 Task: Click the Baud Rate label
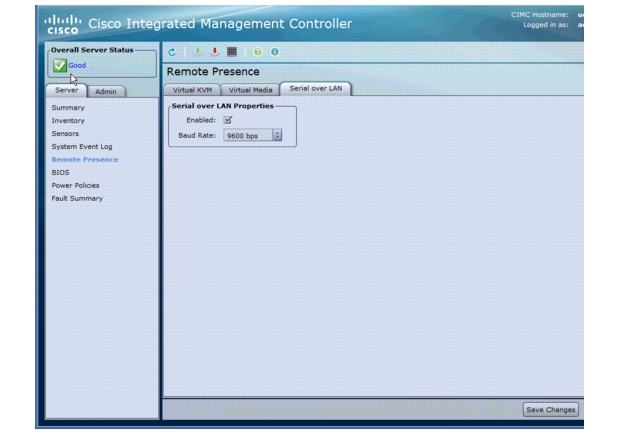pos(197,135)
